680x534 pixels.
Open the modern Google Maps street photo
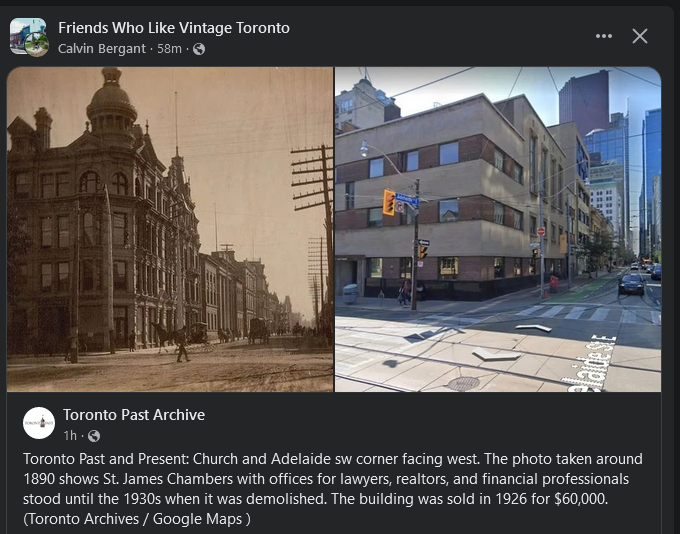498,229
